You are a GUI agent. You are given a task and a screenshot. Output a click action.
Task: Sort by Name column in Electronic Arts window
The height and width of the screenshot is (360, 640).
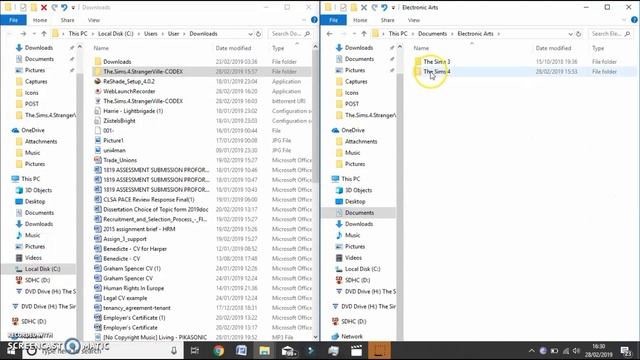[421, 48]
